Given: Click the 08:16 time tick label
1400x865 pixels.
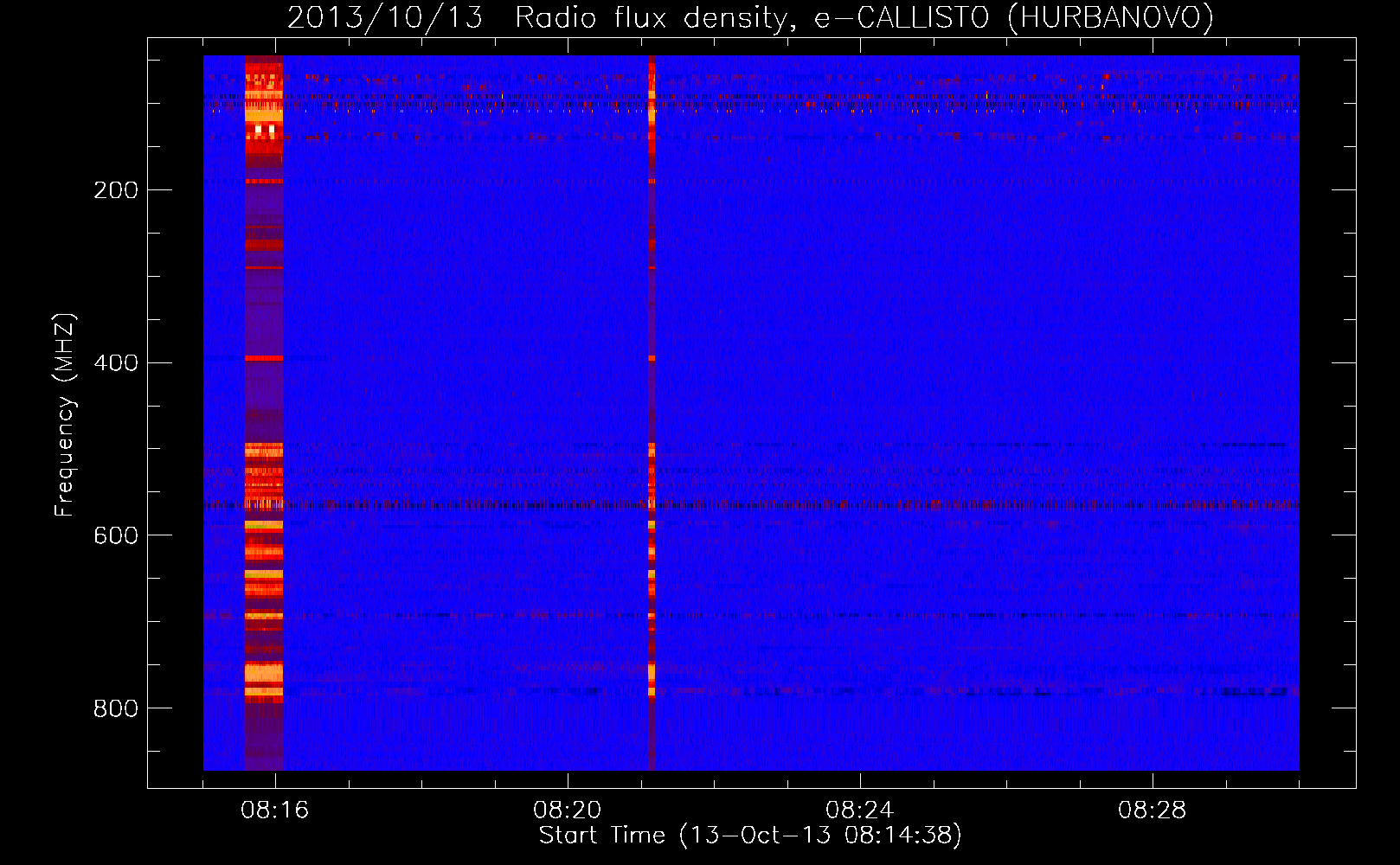Looking at the screenshot, I should (275, 811).
